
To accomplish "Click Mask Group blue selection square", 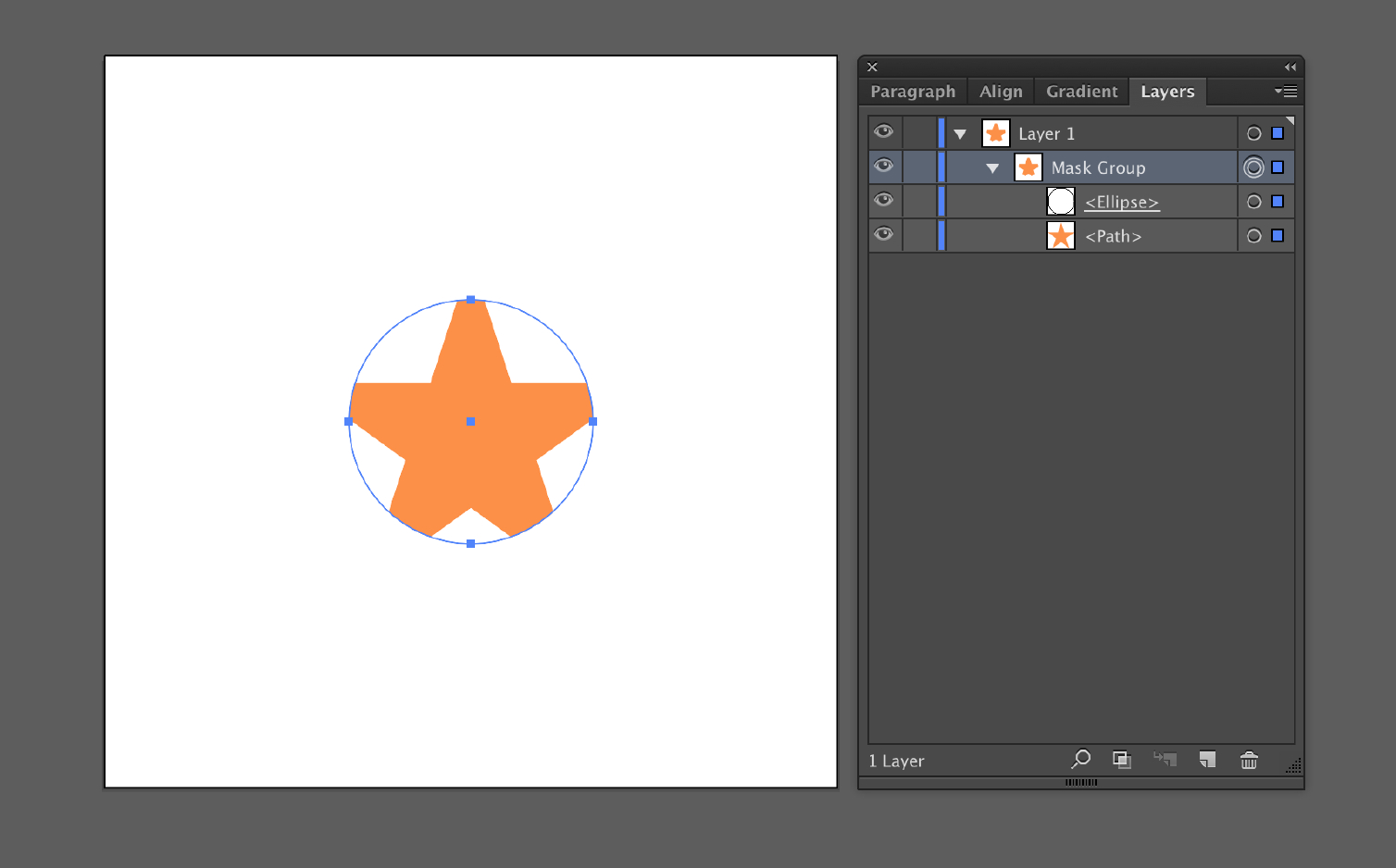I will [1278, 167].
